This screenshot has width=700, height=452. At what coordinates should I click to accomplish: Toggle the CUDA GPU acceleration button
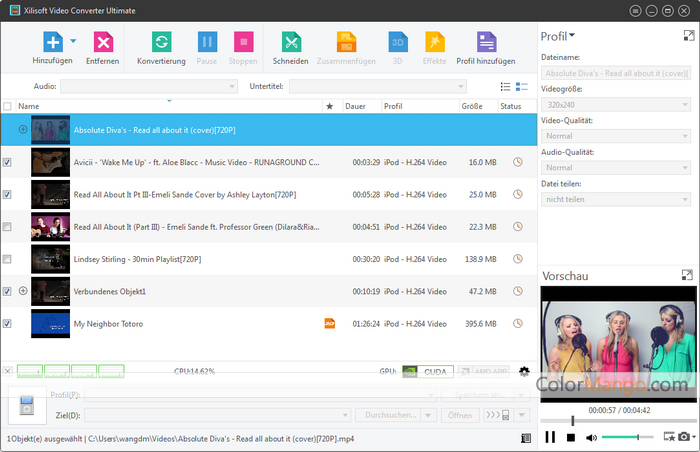[428, 372]
